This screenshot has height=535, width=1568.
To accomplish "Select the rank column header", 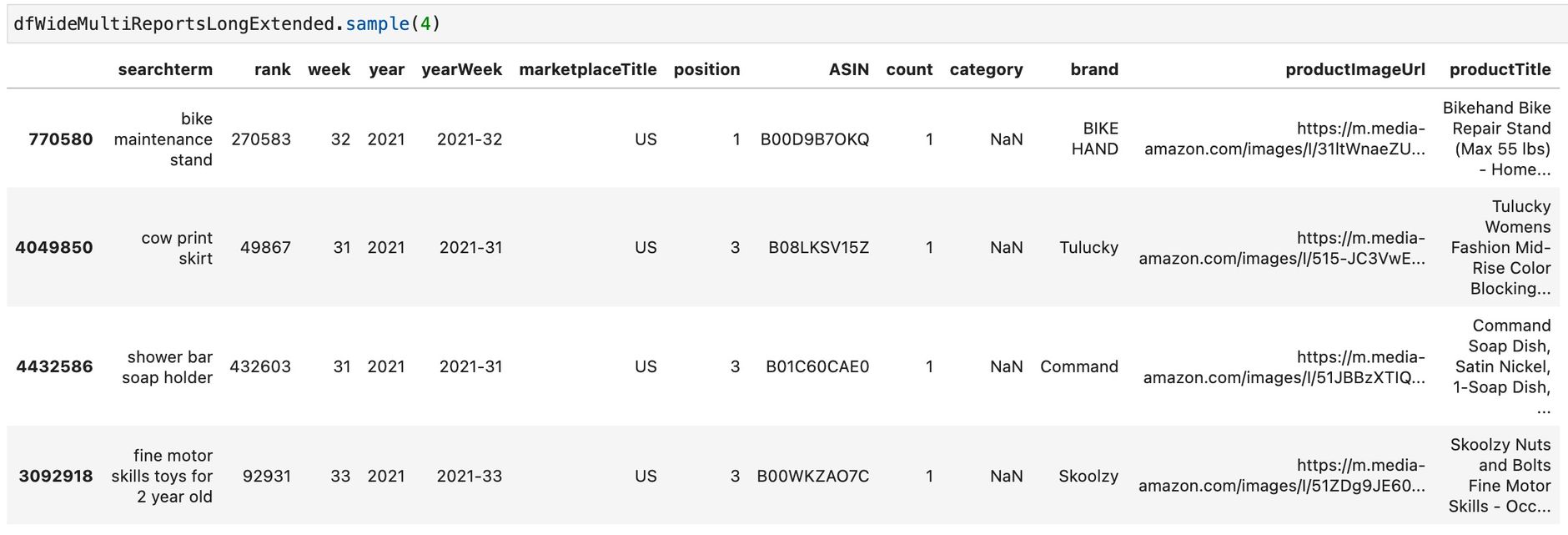I will pyautogui.click(x=273, y=69).
